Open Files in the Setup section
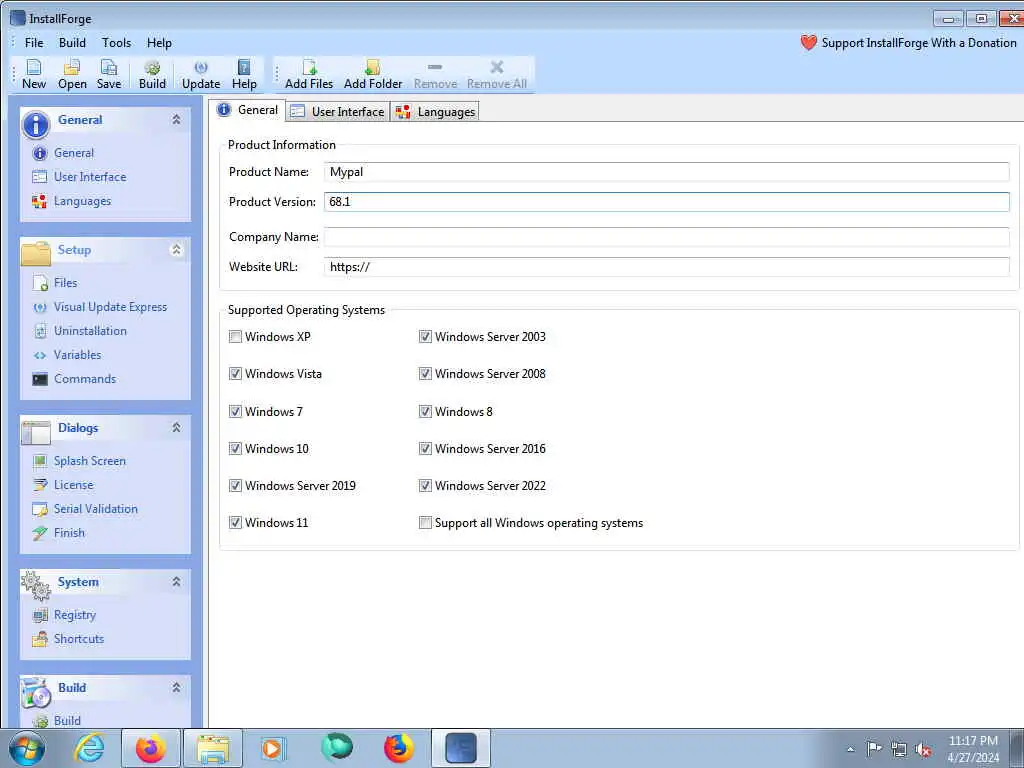Viewport: 1024px width, 768px height. coord(55,283)
